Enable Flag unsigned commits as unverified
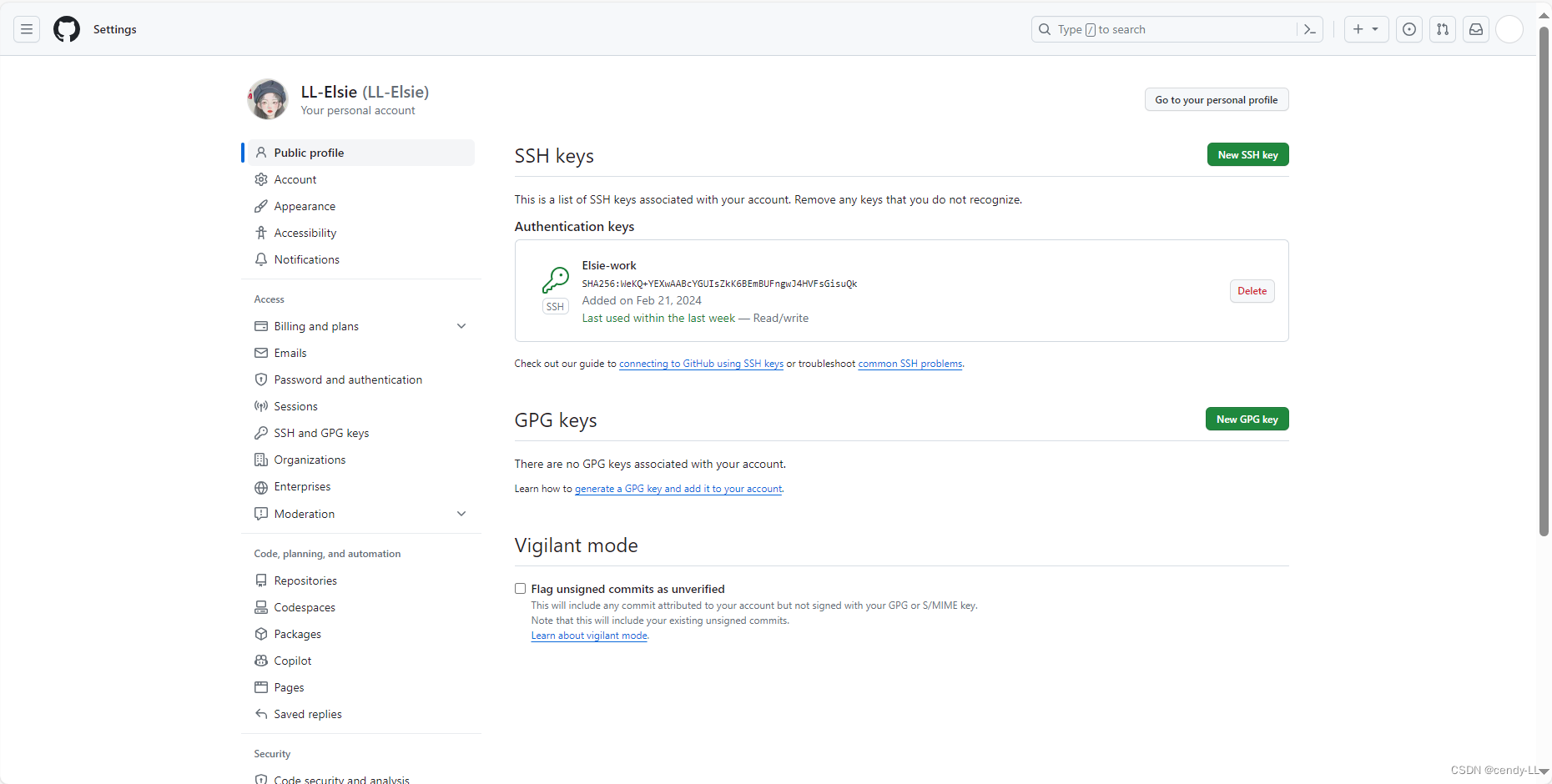The image size is (1552, 784). [x=520, y=589]
